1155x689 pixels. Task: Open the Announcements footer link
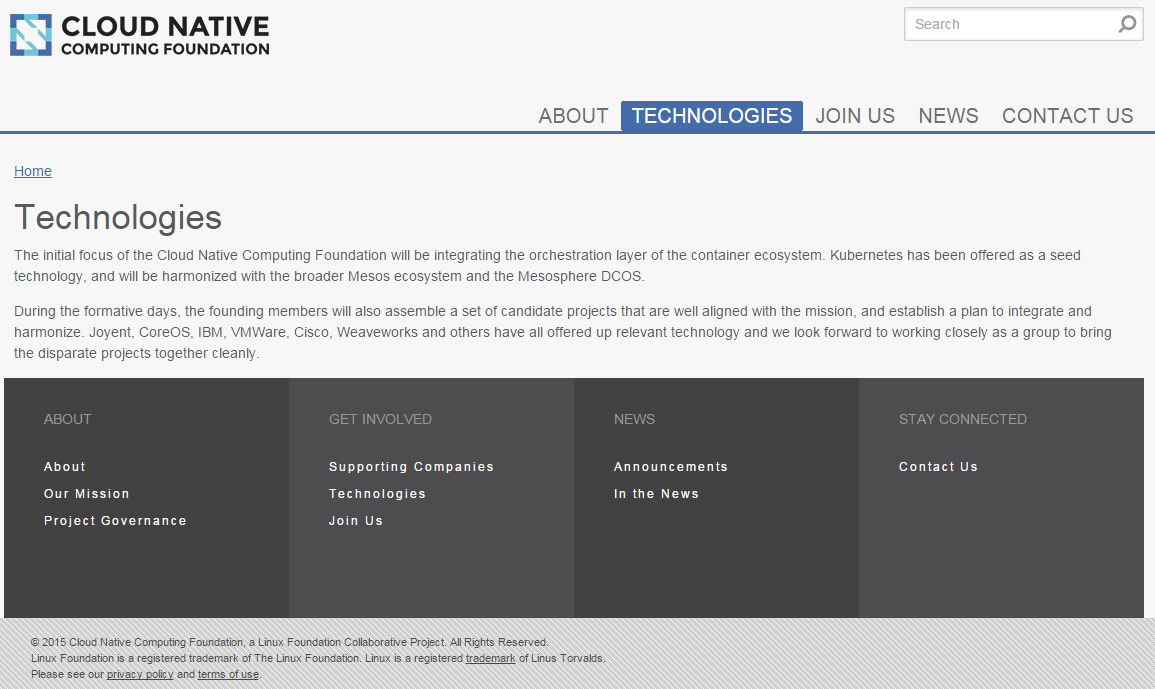point(670,466)
